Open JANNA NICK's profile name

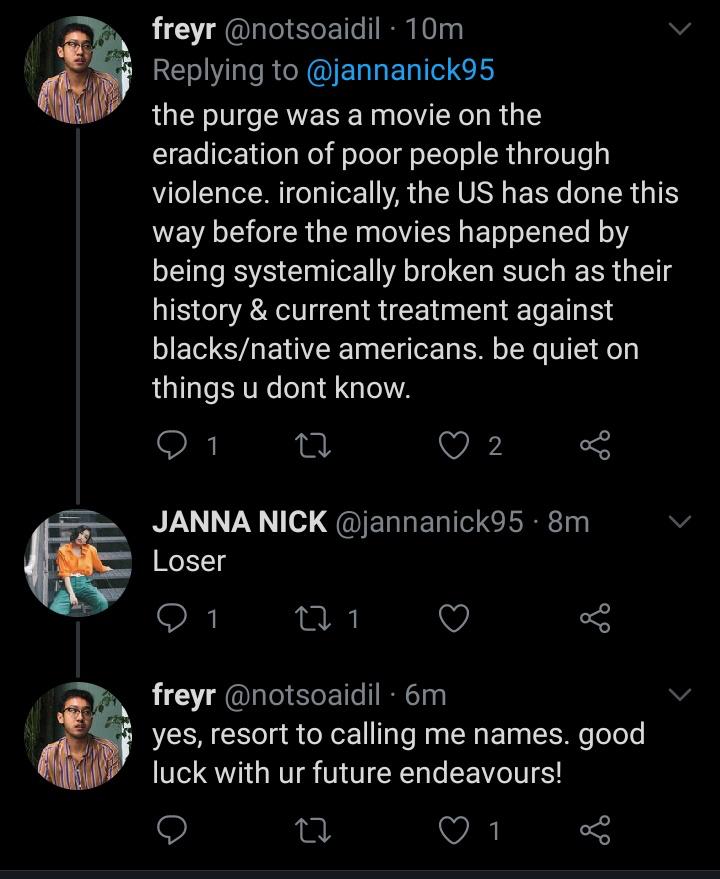pos(239,521)
